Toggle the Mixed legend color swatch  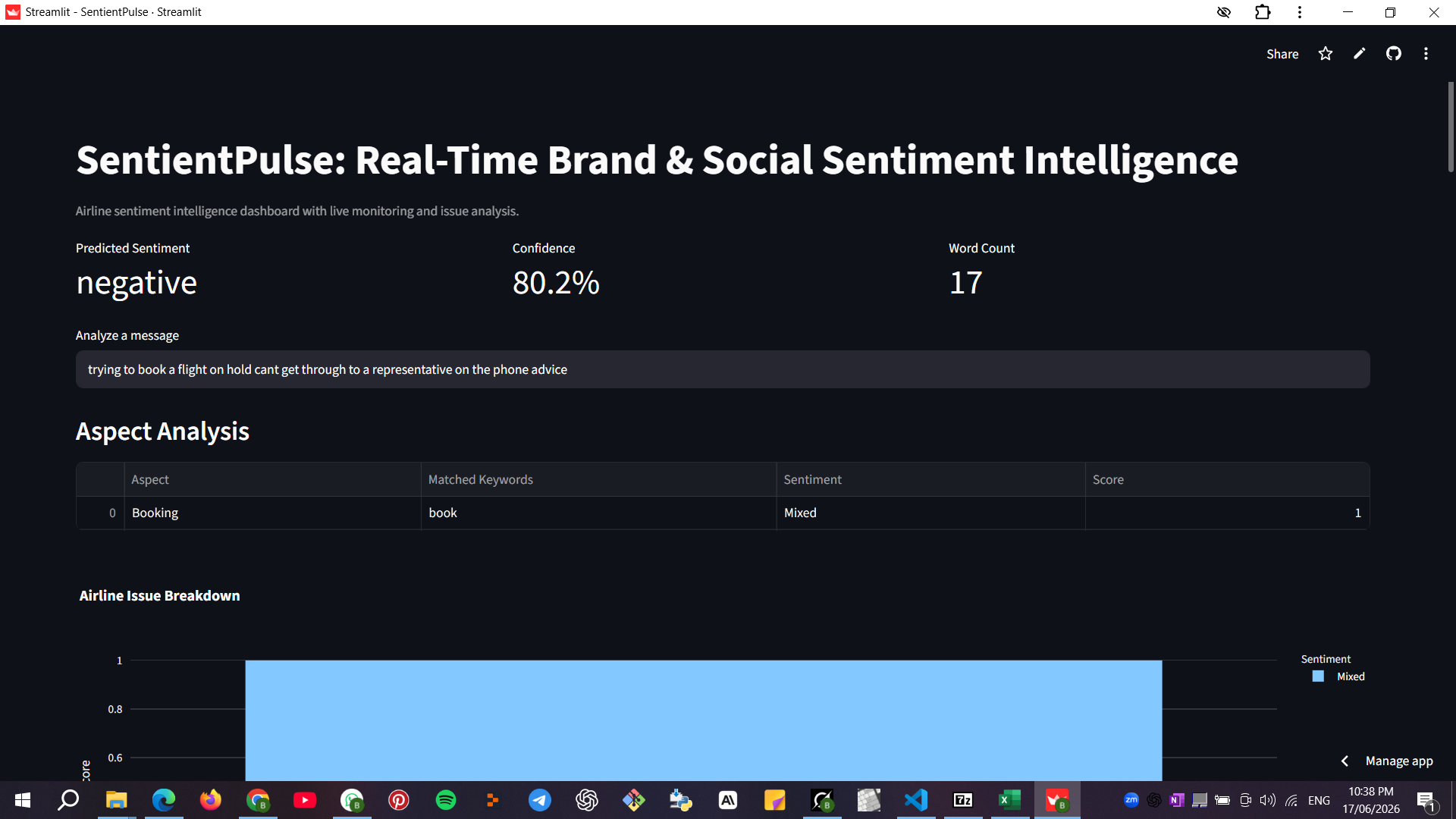pyautogui.click(x=1318, y=676)
